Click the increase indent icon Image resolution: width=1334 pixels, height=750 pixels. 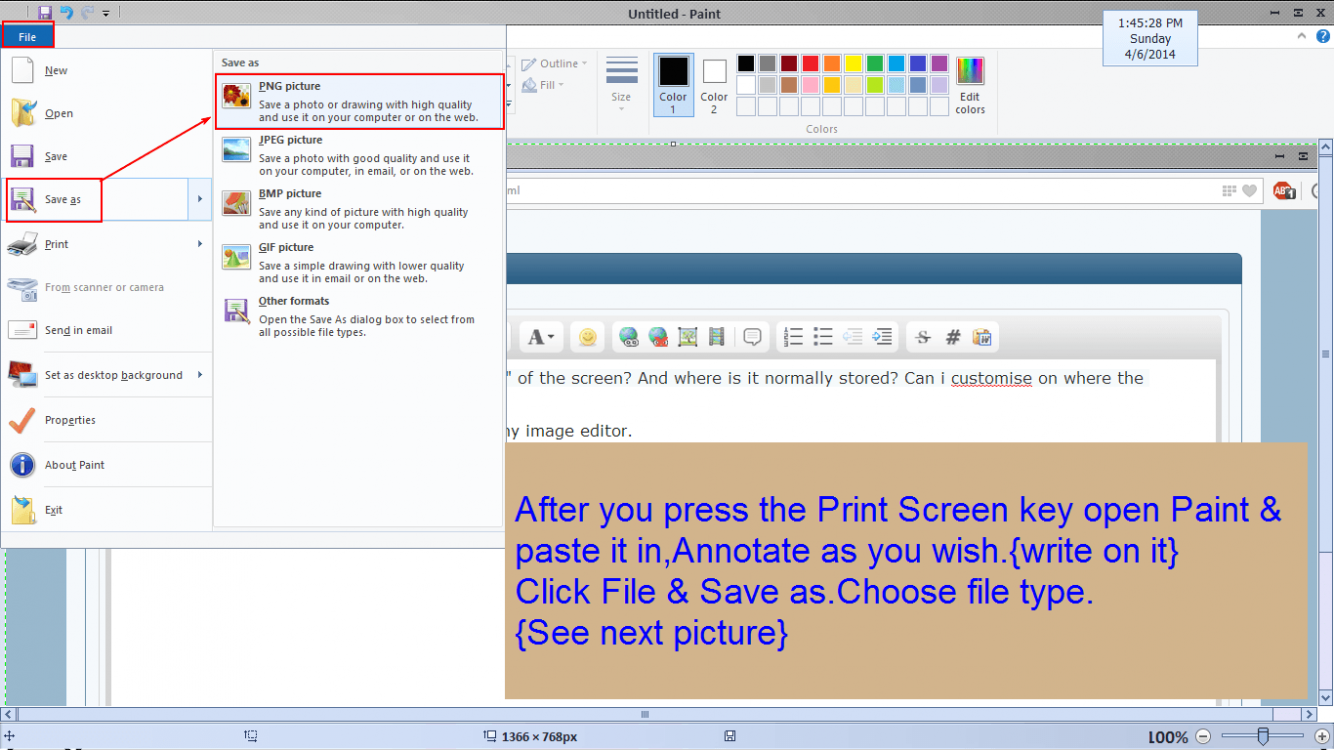[x=882, y=337]
